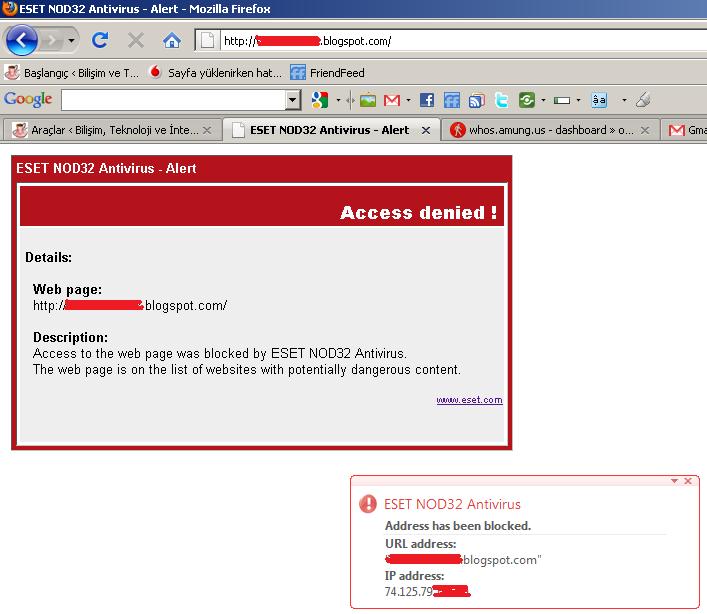707x614 pixels.
Task: Close the ESET NOD32 notification popup
Action: [688, 481]
